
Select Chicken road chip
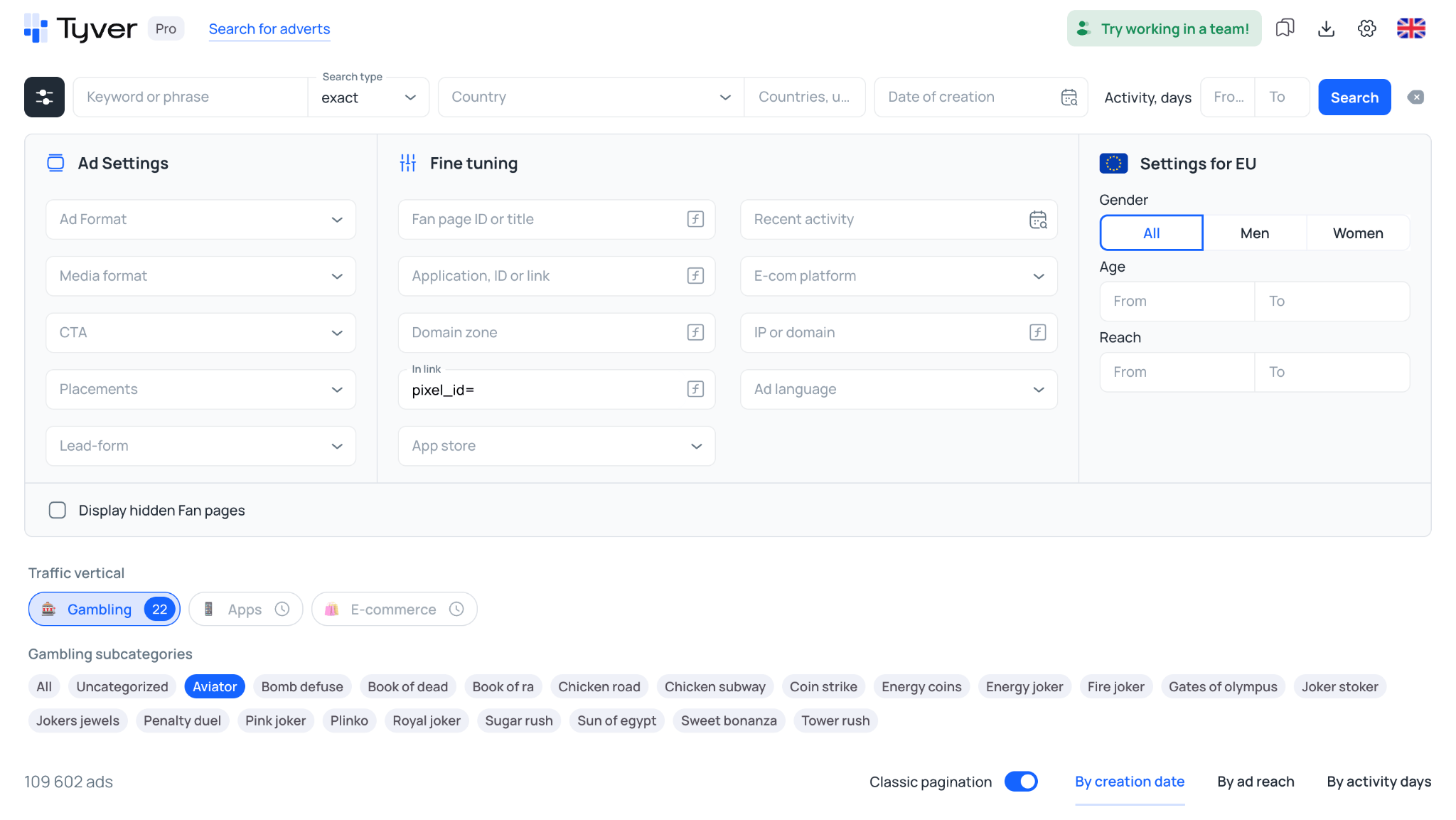tap(599, 686)
